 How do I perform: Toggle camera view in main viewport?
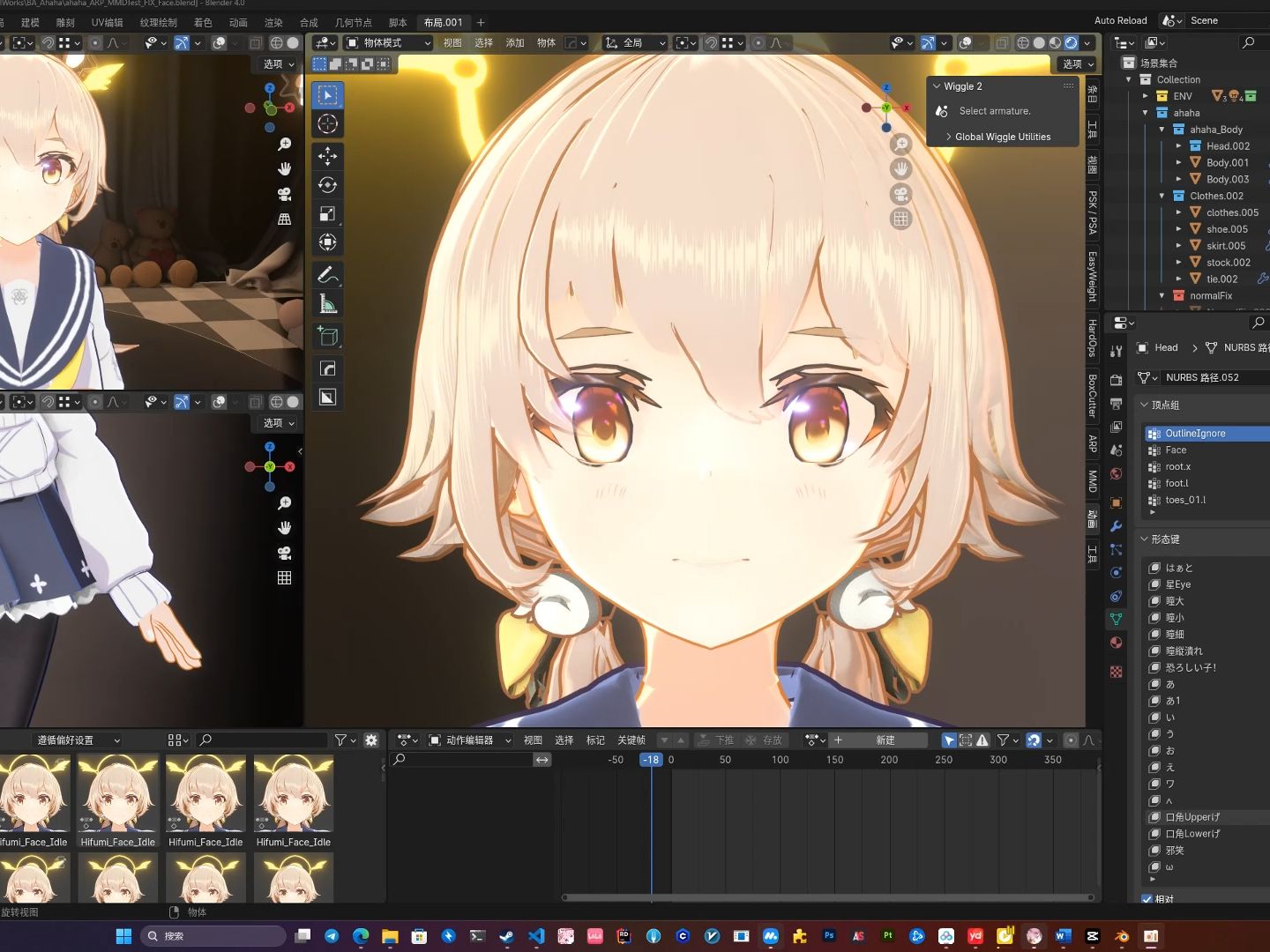tap(900, 194)
